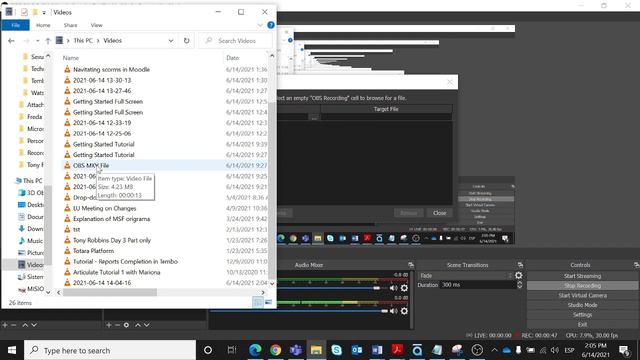Select the LU Meeting on Changes video
The height and width of the screenshot is (360, 640).
click(104, 208)
